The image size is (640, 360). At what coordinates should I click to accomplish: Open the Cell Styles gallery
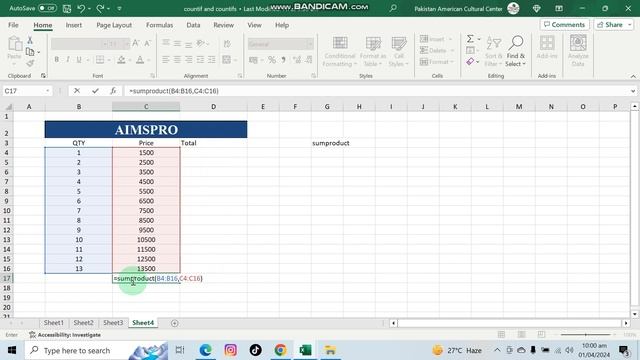coord(398,52)
